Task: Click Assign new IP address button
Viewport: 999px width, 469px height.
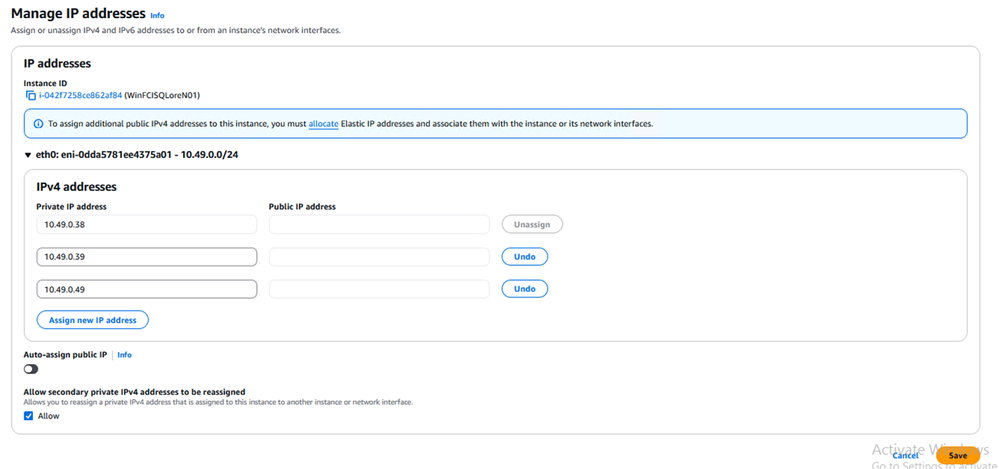Action: [x=92, y=320]
